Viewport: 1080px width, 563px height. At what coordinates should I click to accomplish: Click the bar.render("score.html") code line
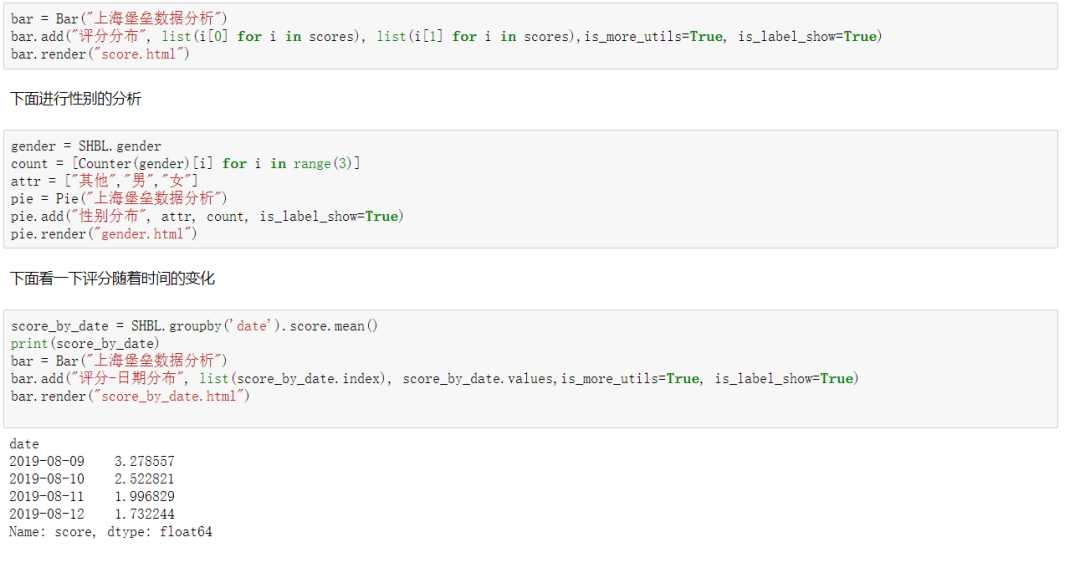point(100,54)
